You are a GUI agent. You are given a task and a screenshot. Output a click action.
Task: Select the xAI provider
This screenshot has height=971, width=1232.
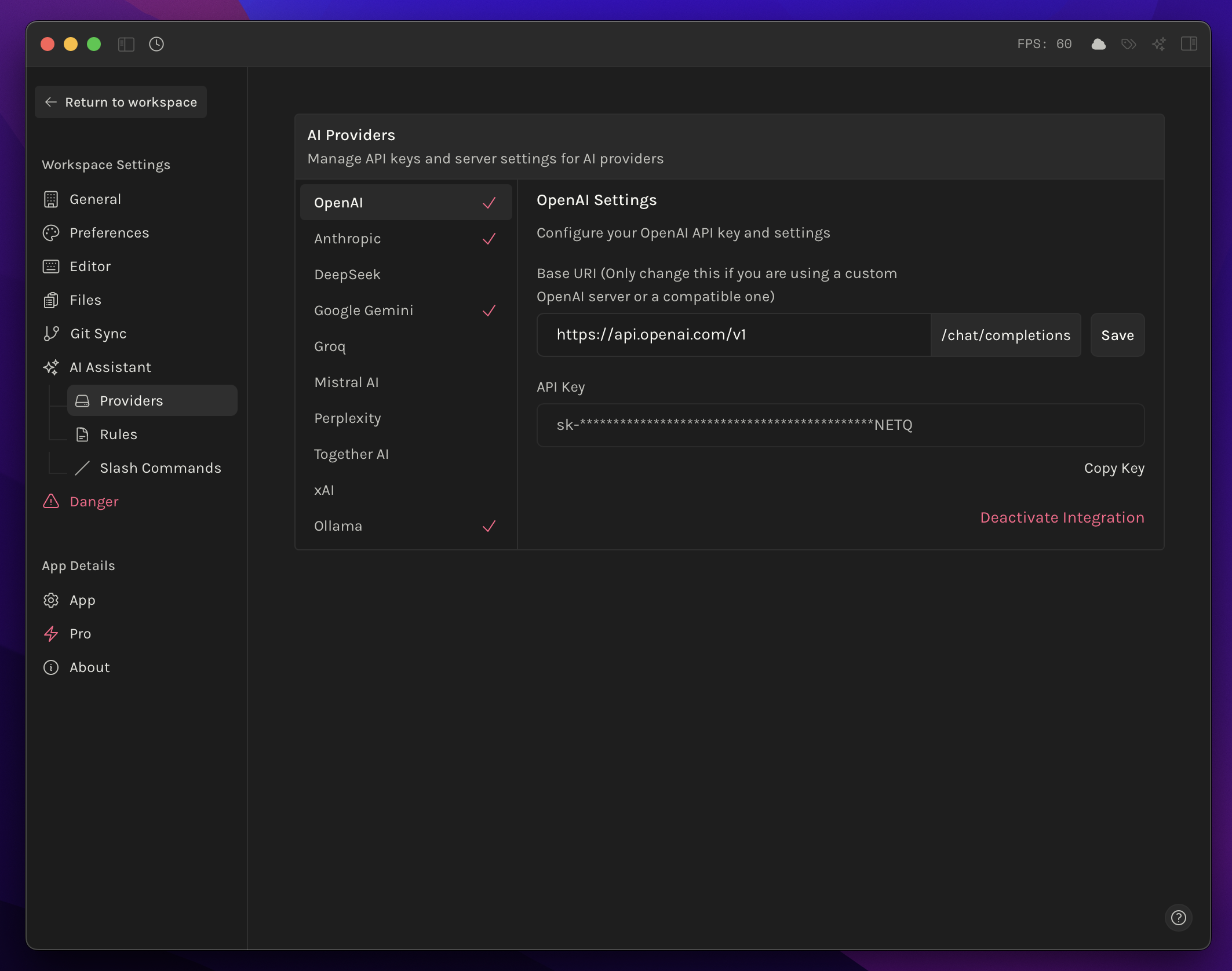coord(406,490)
